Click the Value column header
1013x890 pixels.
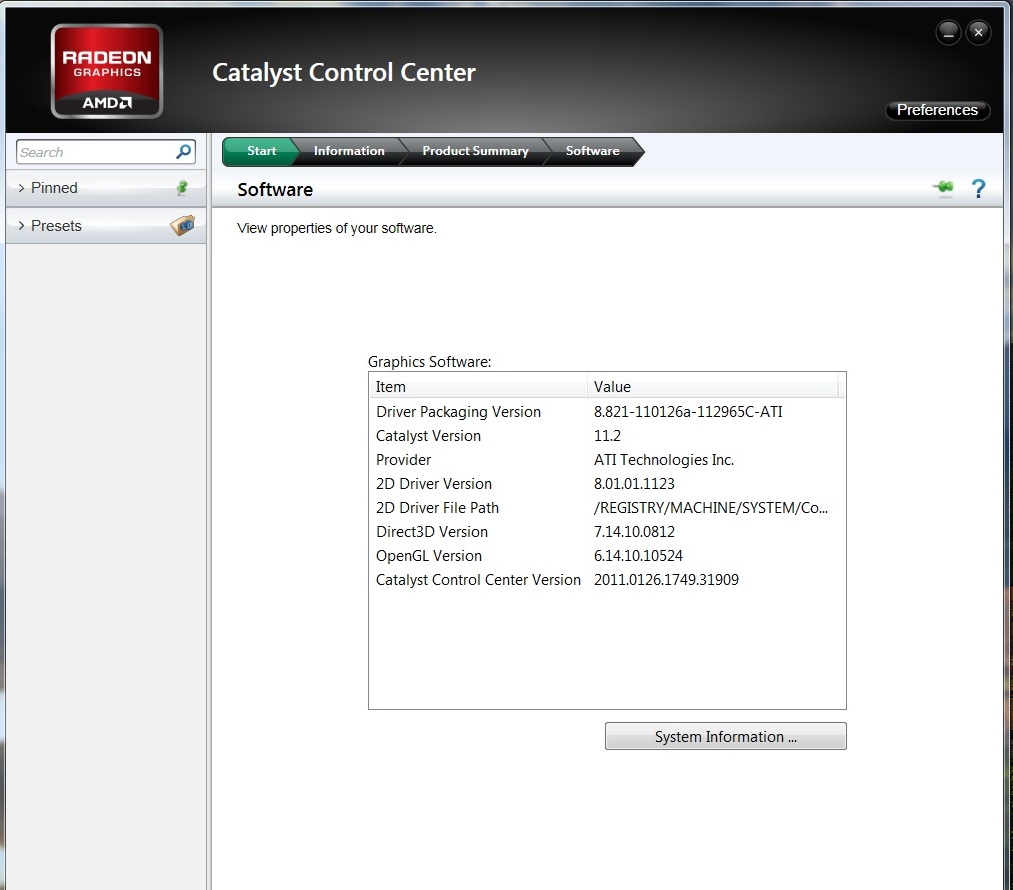pyautogui.click(x=713, y=387)
